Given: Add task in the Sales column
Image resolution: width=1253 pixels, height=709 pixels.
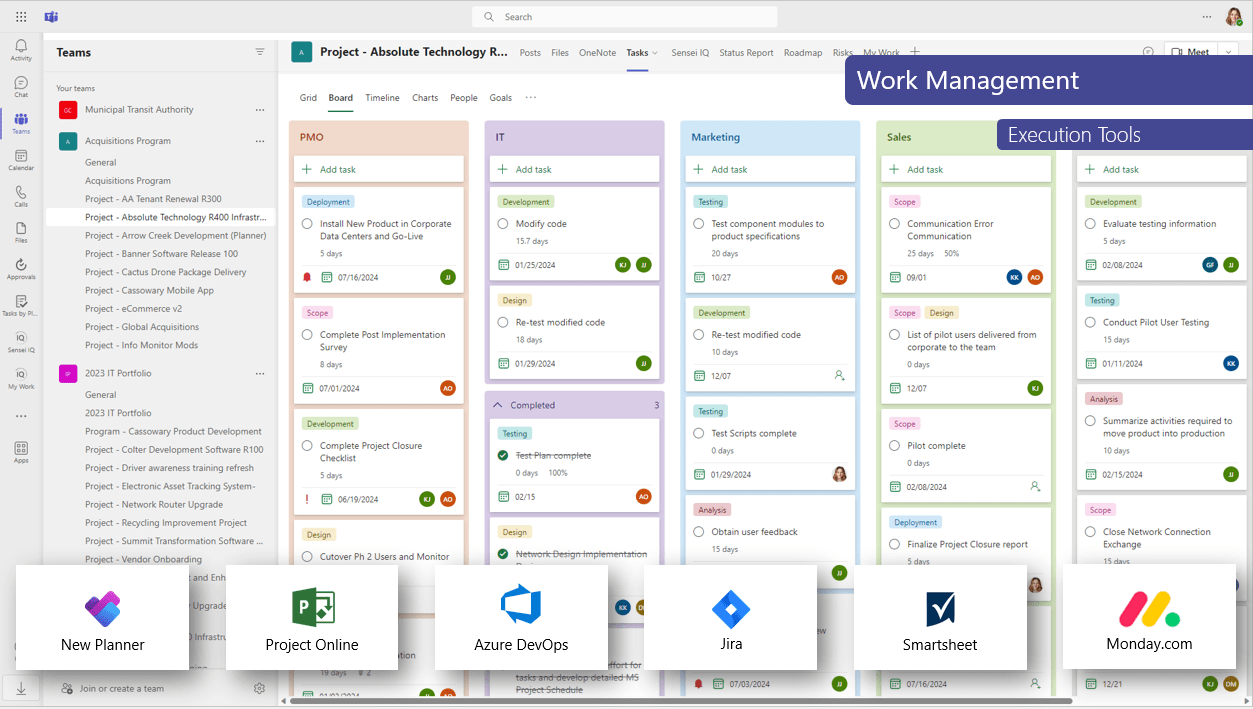Looking at the screenshot, I should point(966,169).
